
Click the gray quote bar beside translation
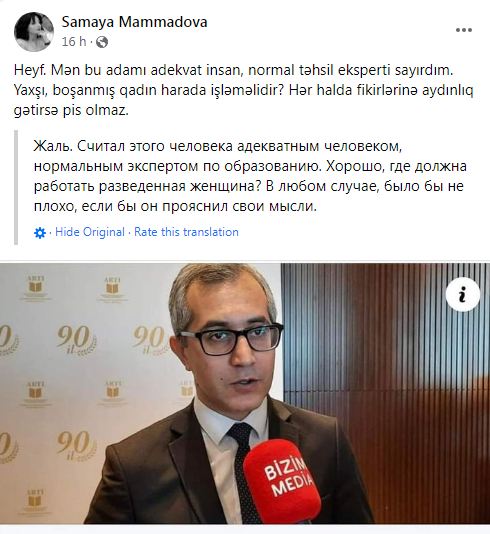(x=16, y=188)
